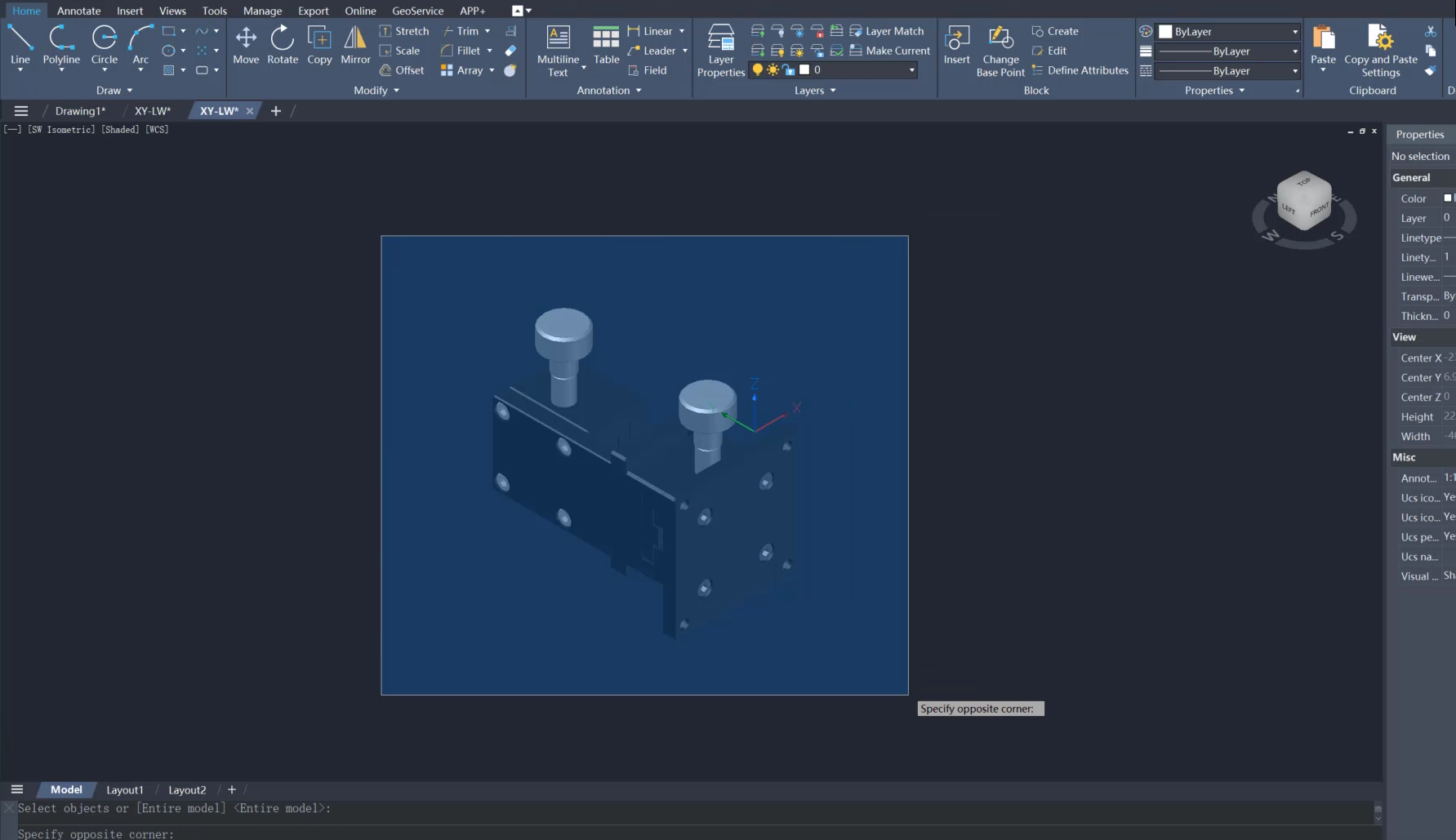Click the Insert block icon

tap(956, 45)
